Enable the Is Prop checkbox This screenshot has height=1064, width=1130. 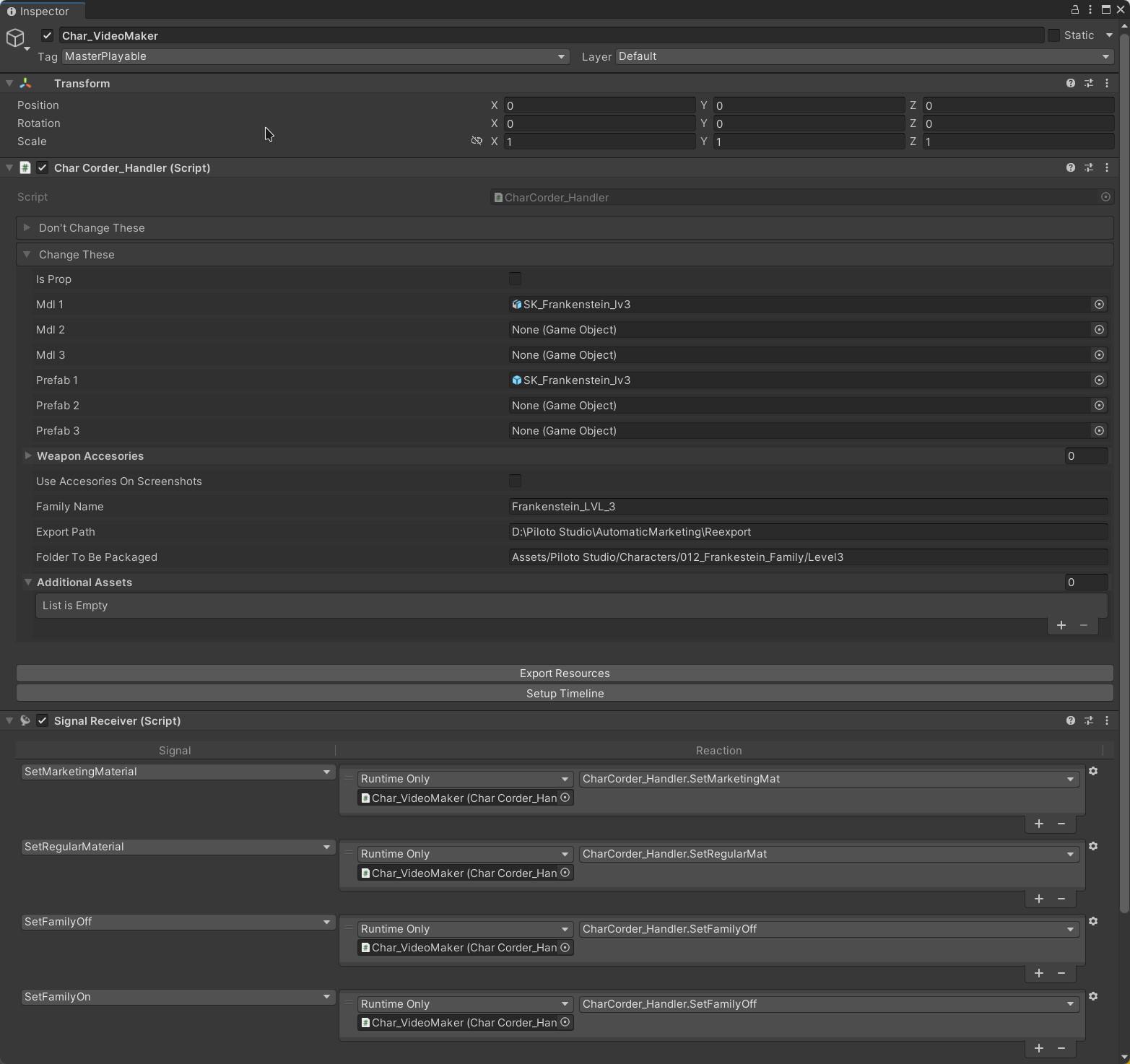(x=514, y=278)
